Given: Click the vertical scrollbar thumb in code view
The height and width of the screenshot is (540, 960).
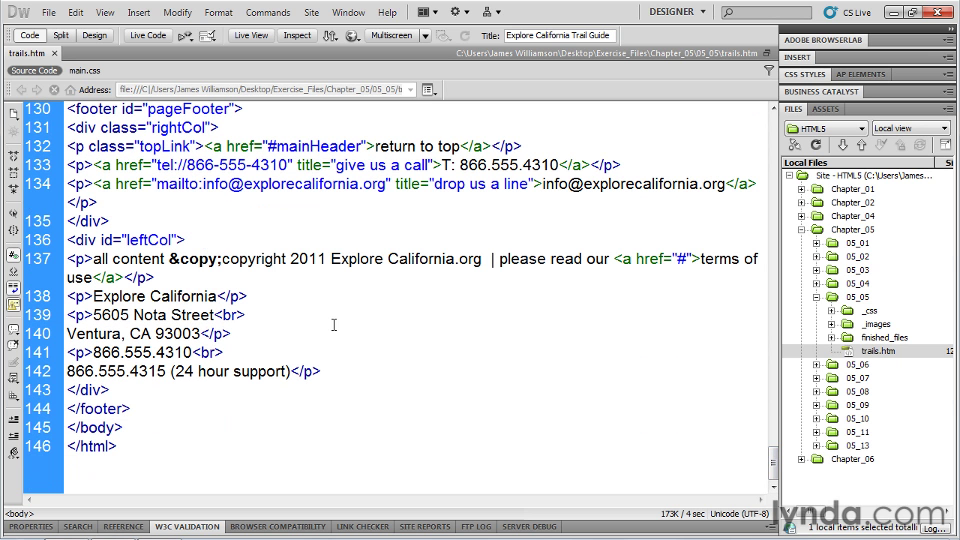Looking at the screenshot, I should [x=773, y=462].
